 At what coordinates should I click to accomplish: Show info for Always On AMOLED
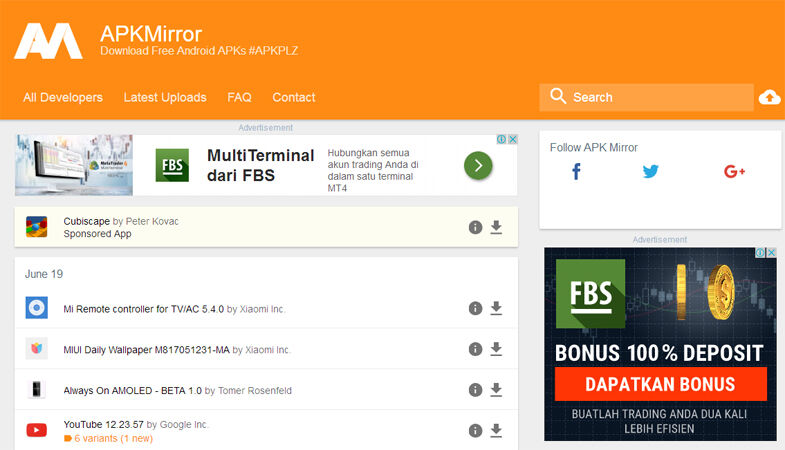click(475, 390)
